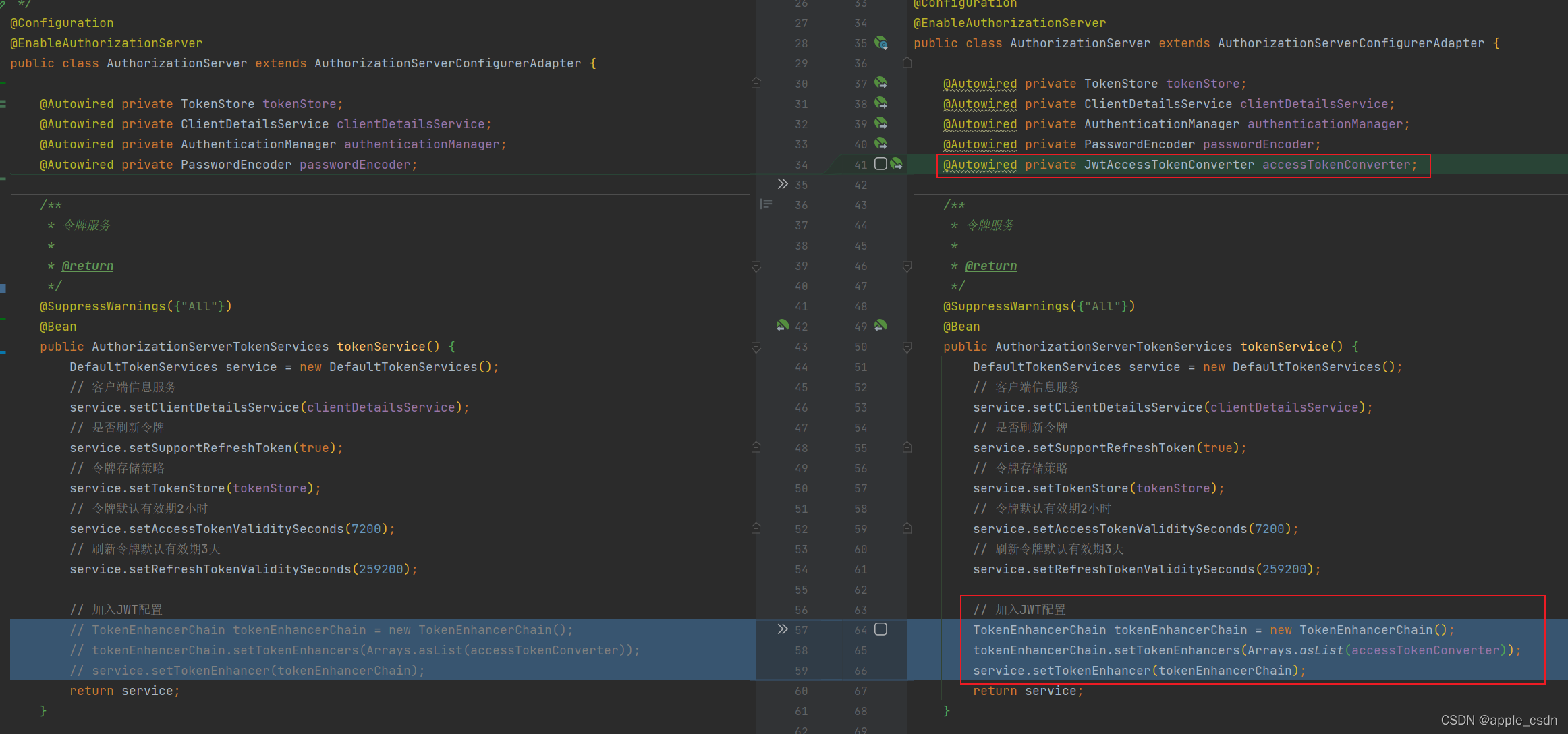Screen dimensions: 1568x734
Task: Tick the include-change checkbox at line 41
Action: tap(880, 164)
